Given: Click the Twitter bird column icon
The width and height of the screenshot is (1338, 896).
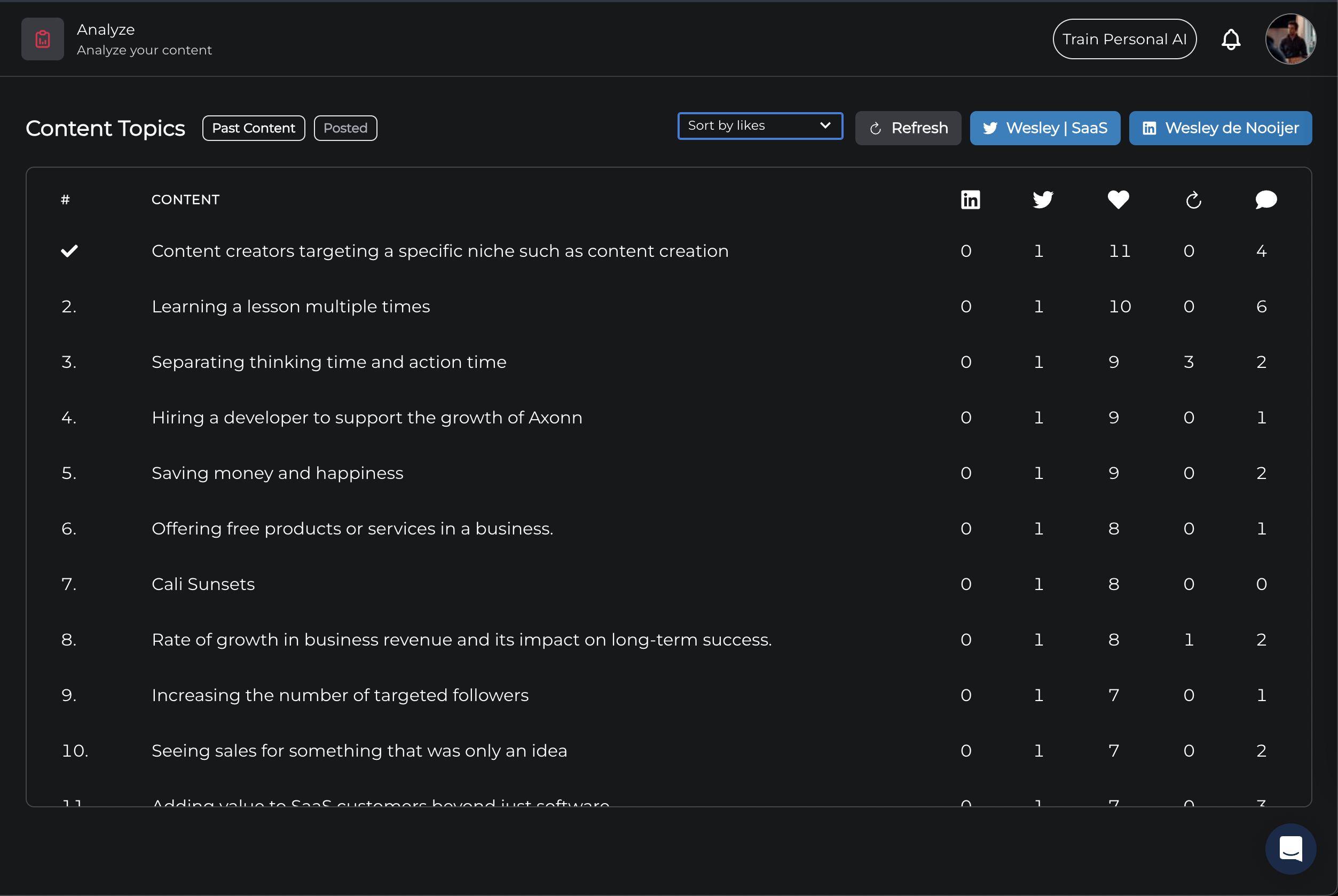Looking at the screenshot, I should [1043, 199].
